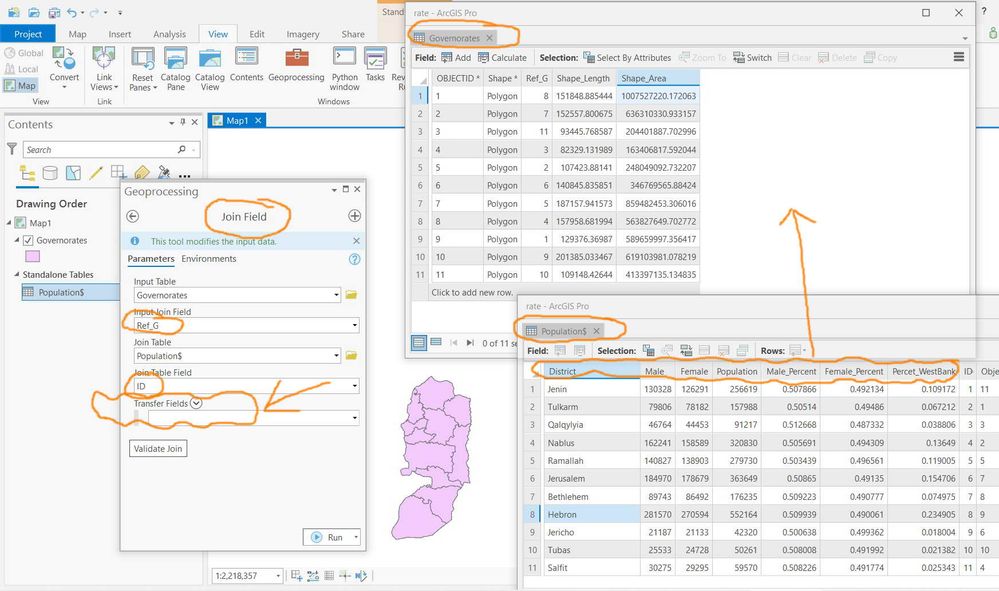This screenshot has height=591, width=999.
Task: Open Reset Panes dropdown
Action: (x=143, y=69)
